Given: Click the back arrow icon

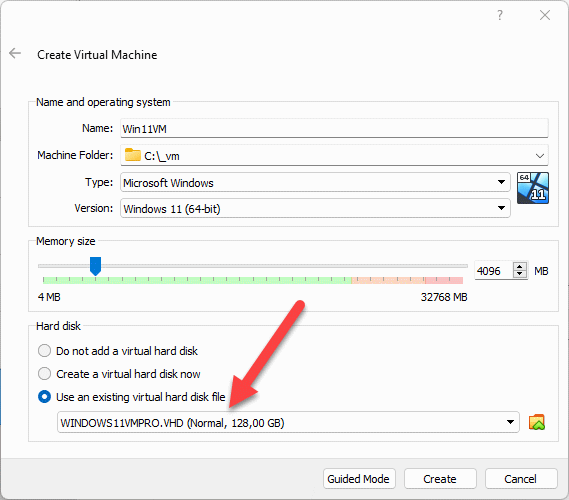Looking at the screenshot, I should pyautogui.click(x=15, y=53).
